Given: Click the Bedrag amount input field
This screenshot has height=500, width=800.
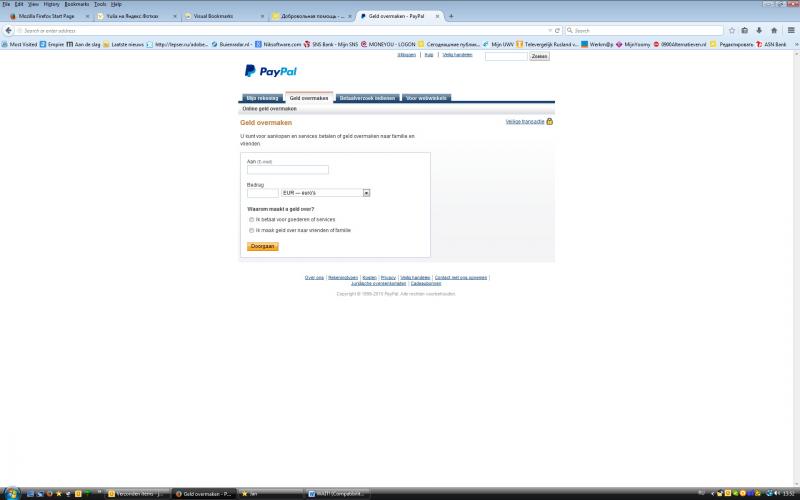Looking at the screenshot, I should (x=263, y=193).
